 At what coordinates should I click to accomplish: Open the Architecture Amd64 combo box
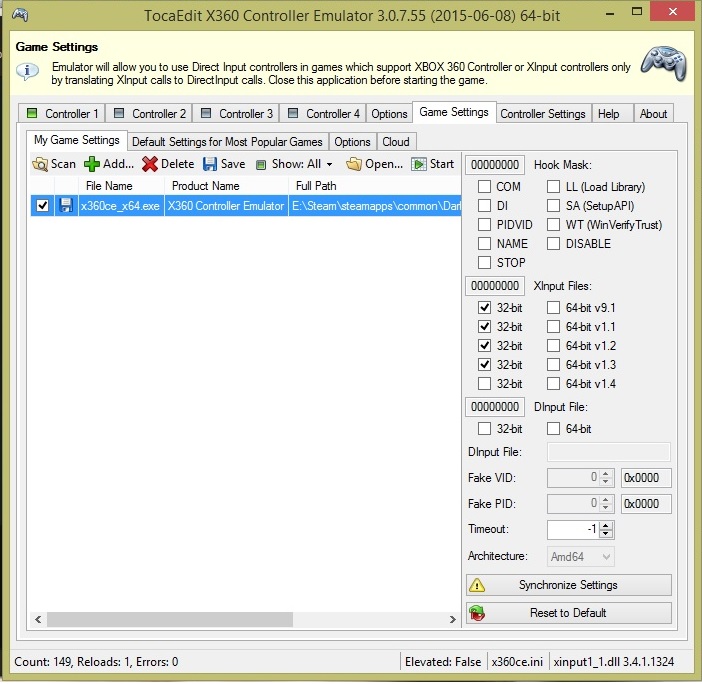(x=580, y=557)
